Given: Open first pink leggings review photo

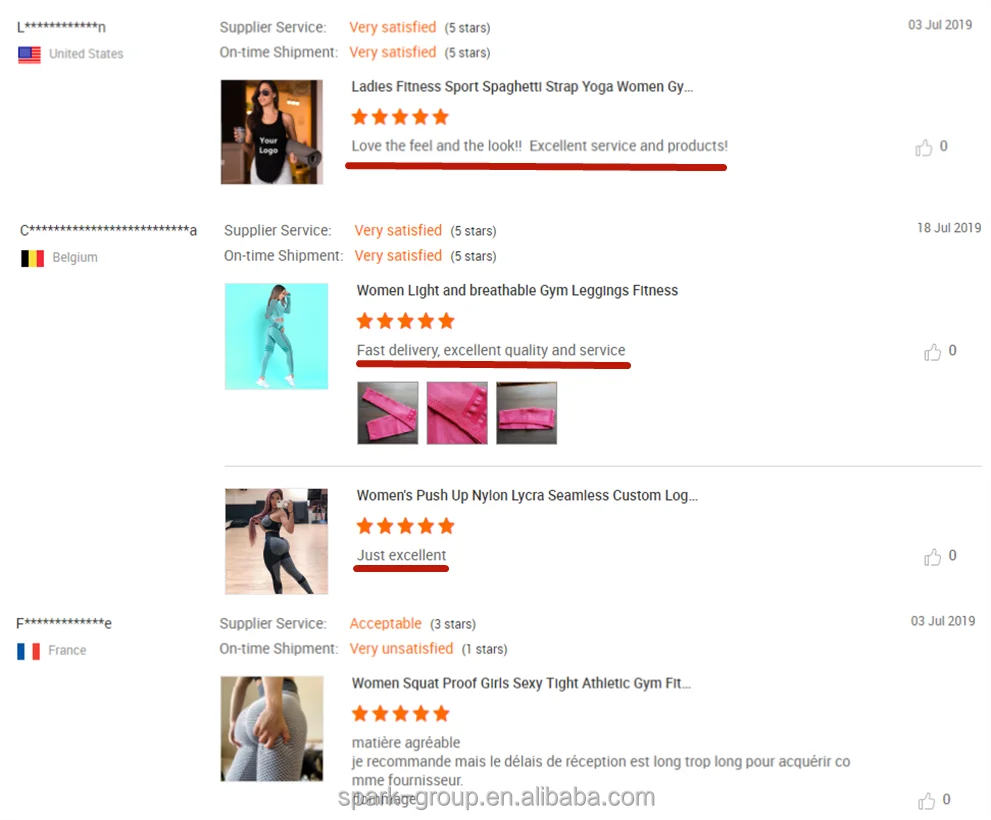Looking at the screenshot, I should point(387,413).
